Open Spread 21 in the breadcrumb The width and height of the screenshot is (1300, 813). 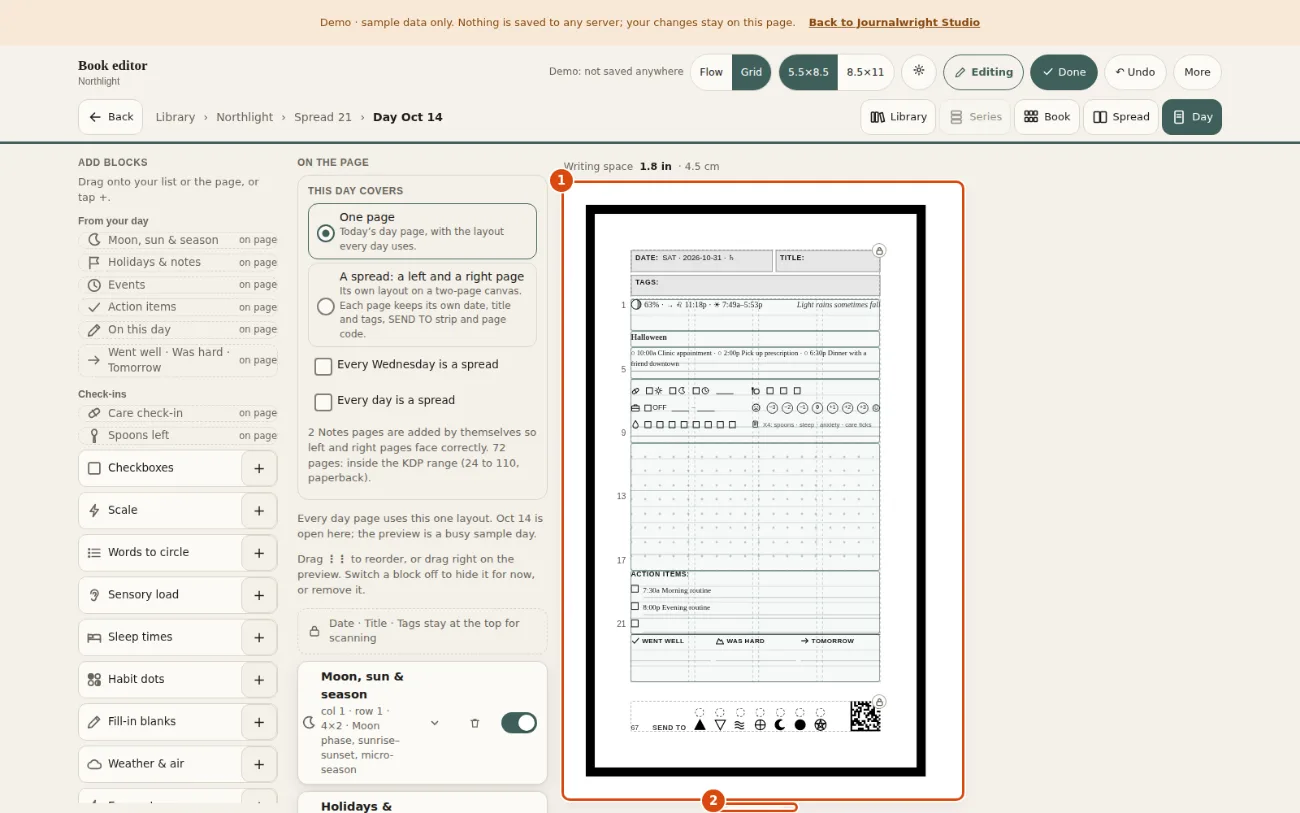pos(323,117)
